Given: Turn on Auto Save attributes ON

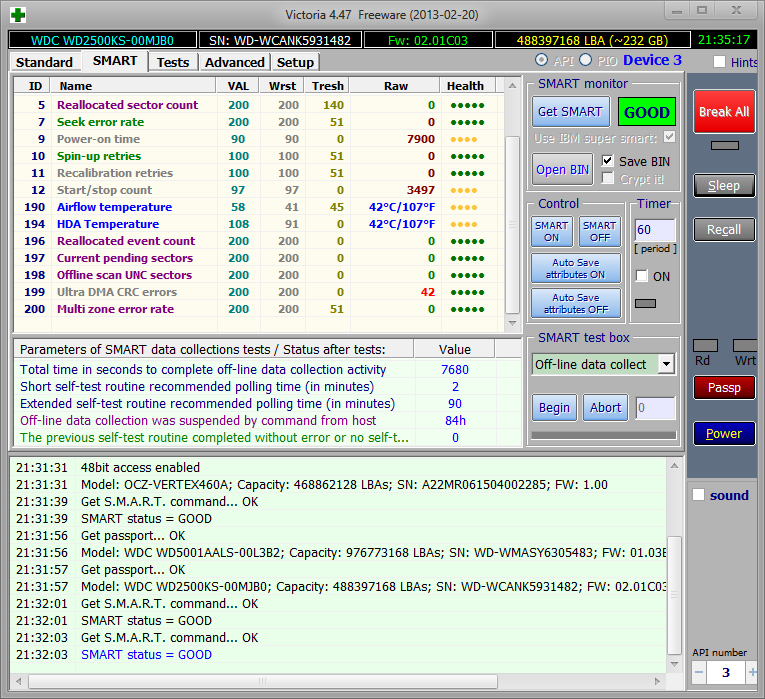Looking at the screenshot, I should (x=576, y=269).
